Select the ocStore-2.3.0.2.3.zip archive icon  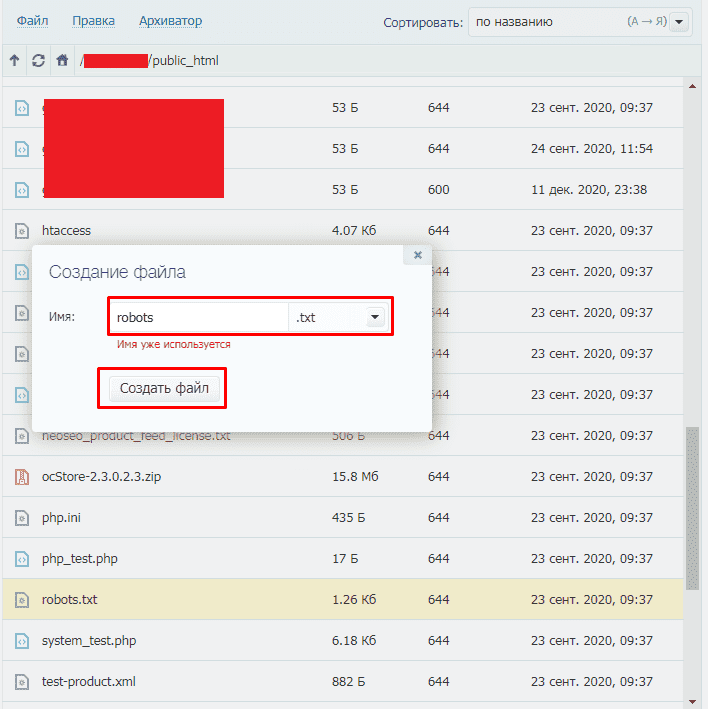click(x=22, y=477)
